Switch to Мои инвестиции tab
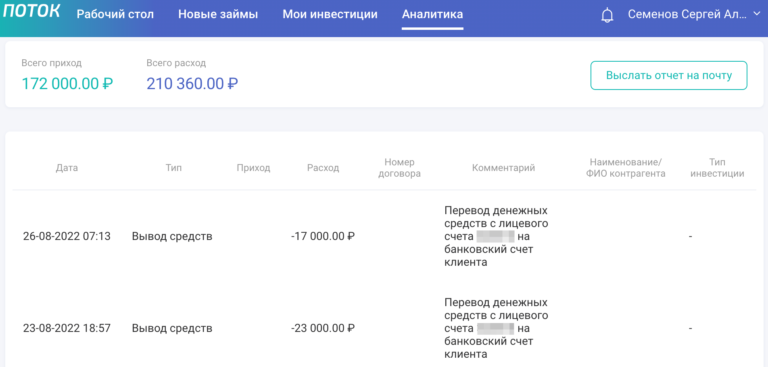Screen dimensions: 768x367 [330, 15]
